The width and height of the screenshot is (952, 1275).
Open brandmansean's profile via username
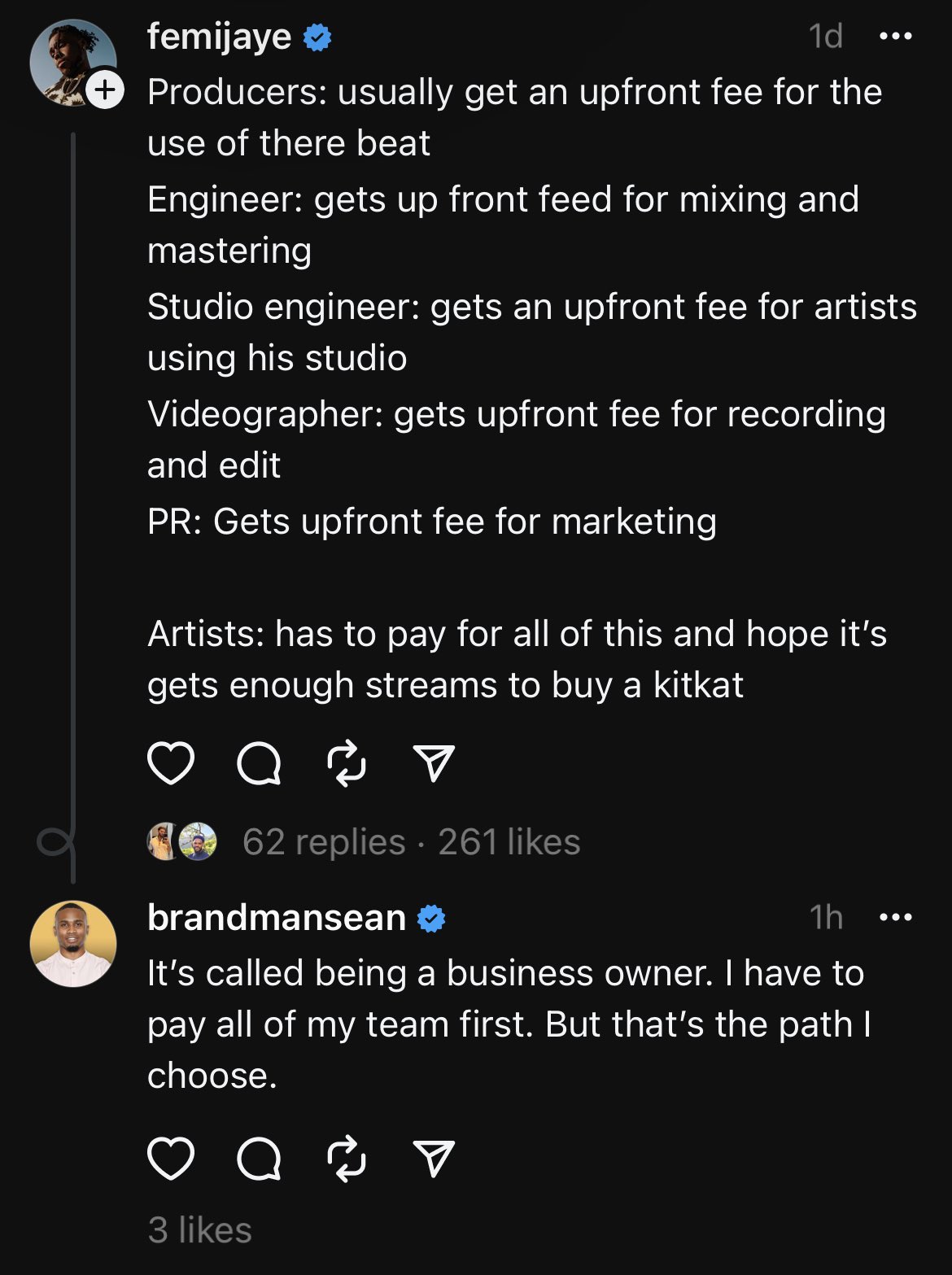click(x=277, y=918)
